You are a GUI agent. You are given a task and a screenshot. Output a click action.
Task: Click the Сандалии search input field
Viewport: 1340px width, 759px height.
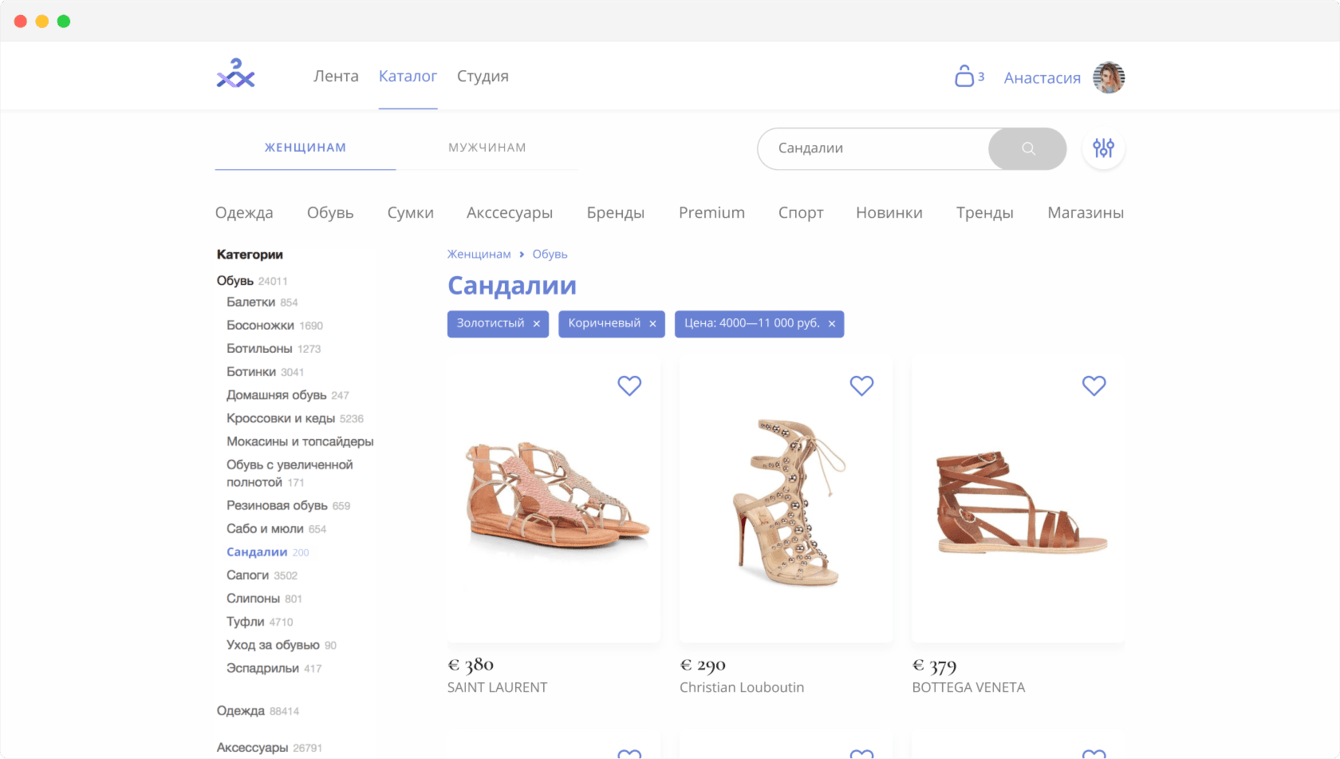click(870, 148)
